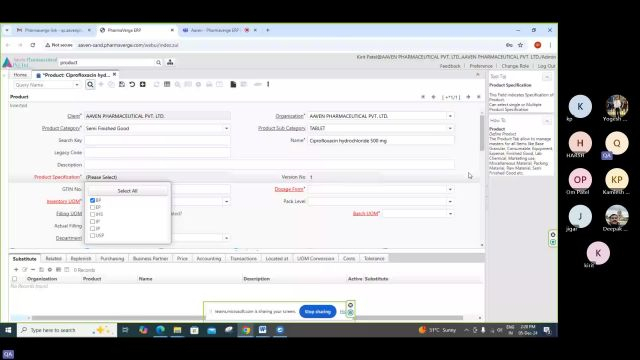
Task: Click the Feedback link
Action: [x=450, y=66]
